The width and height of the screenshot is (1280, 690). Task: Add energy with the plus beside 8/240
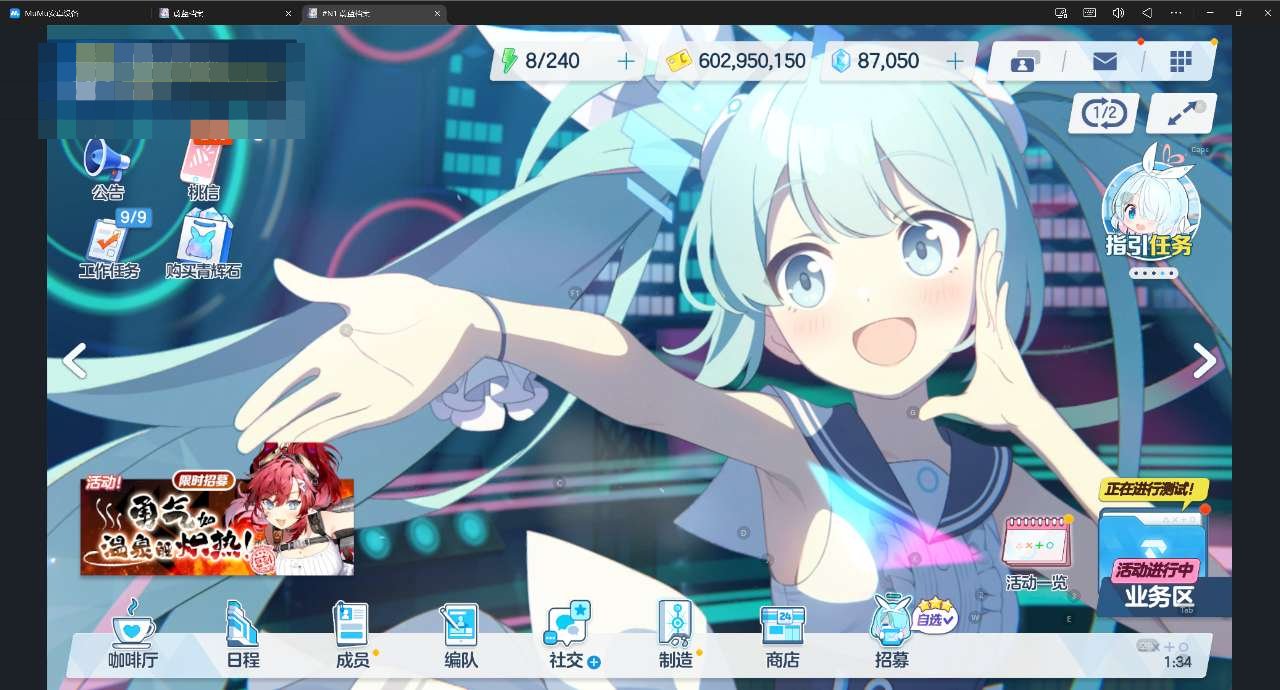tap(626, 62)
